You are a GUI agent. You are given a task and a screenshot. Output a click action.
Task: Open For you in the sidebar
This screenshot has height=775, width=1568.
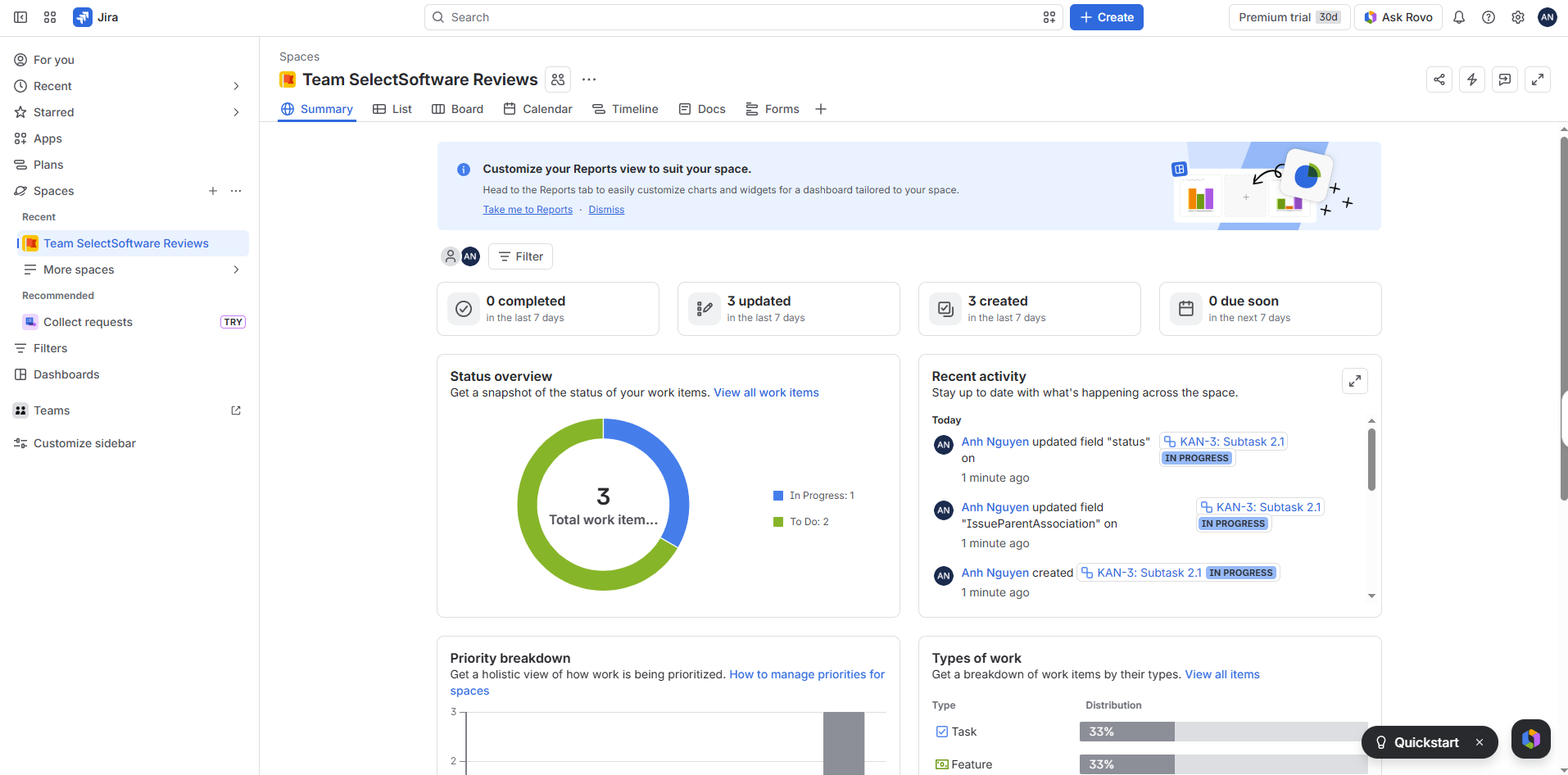[131, 60]
